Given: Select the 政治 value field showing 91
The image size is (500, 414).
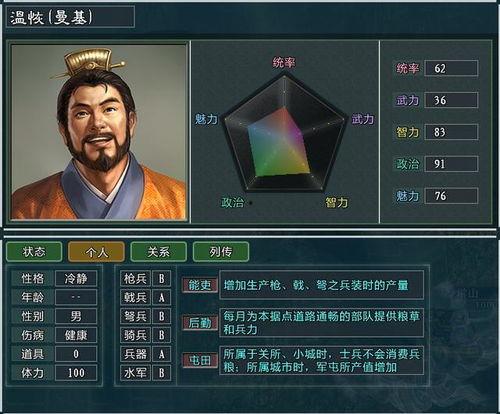Looking at the screenshot, I should (x=451, y=164).
